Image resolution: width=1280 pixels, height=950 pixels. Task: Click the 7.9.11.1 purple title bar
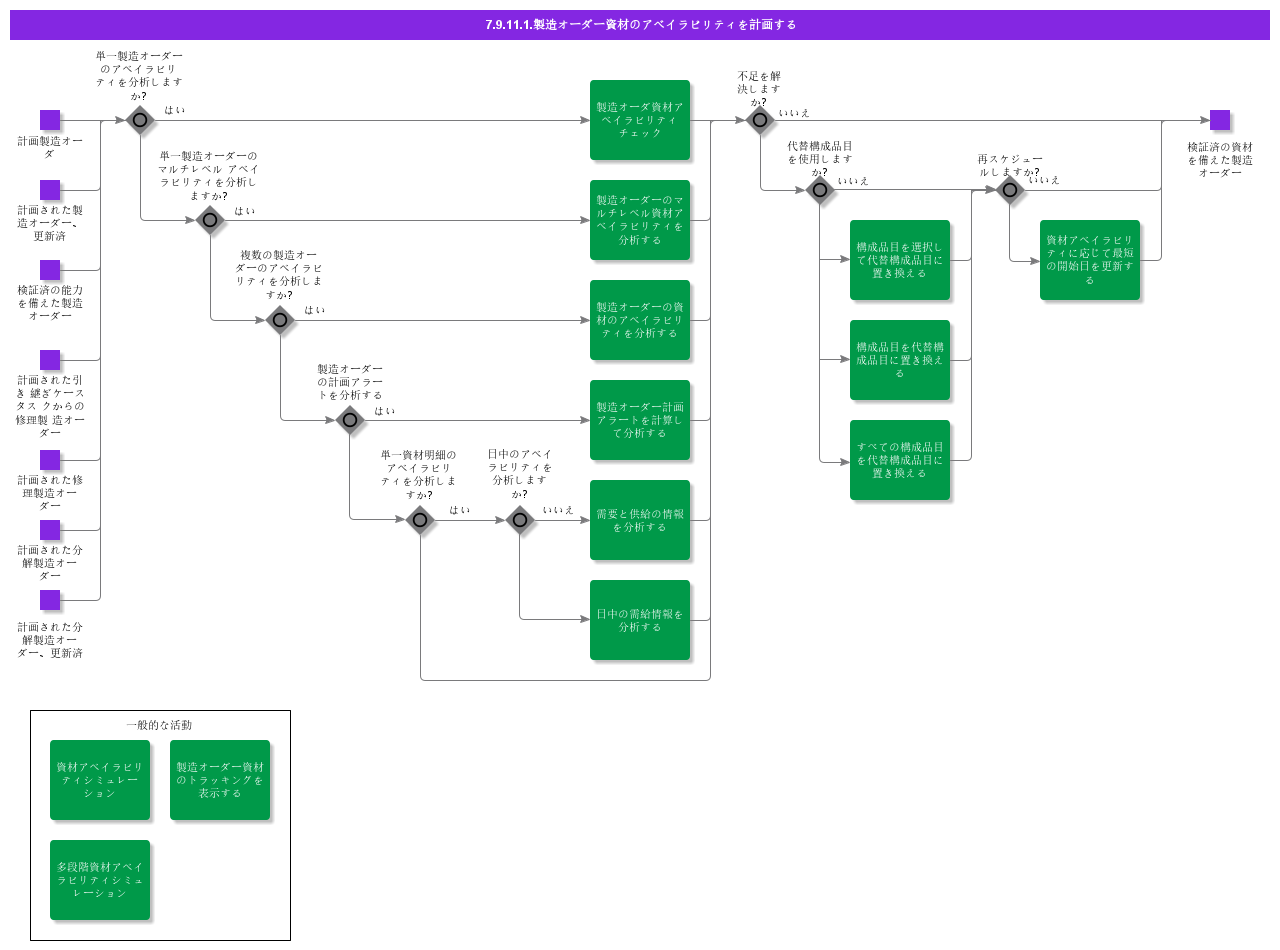[640, 22]
